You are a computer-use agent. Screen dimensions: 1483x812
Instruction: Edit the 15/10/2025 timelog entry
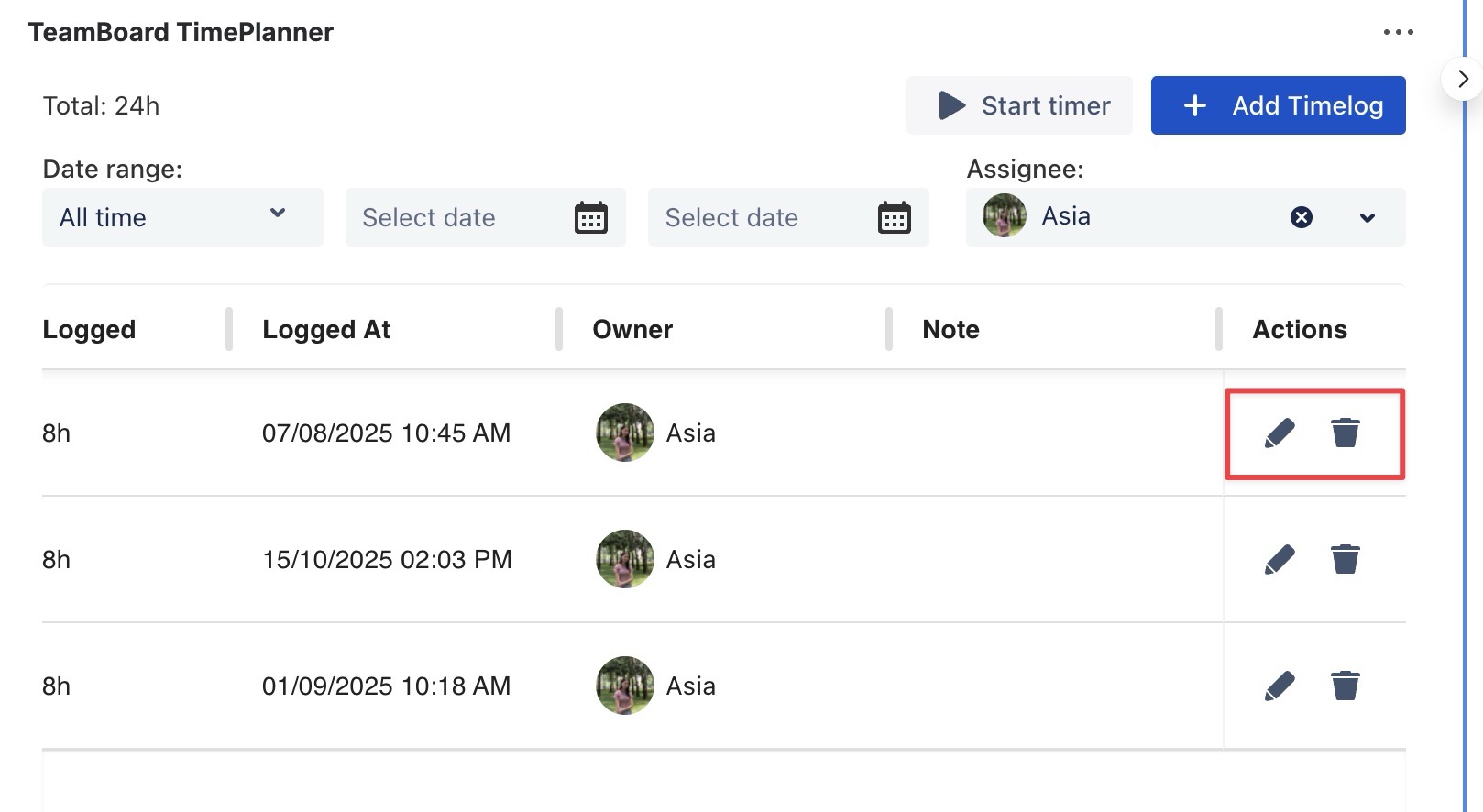1280,559
